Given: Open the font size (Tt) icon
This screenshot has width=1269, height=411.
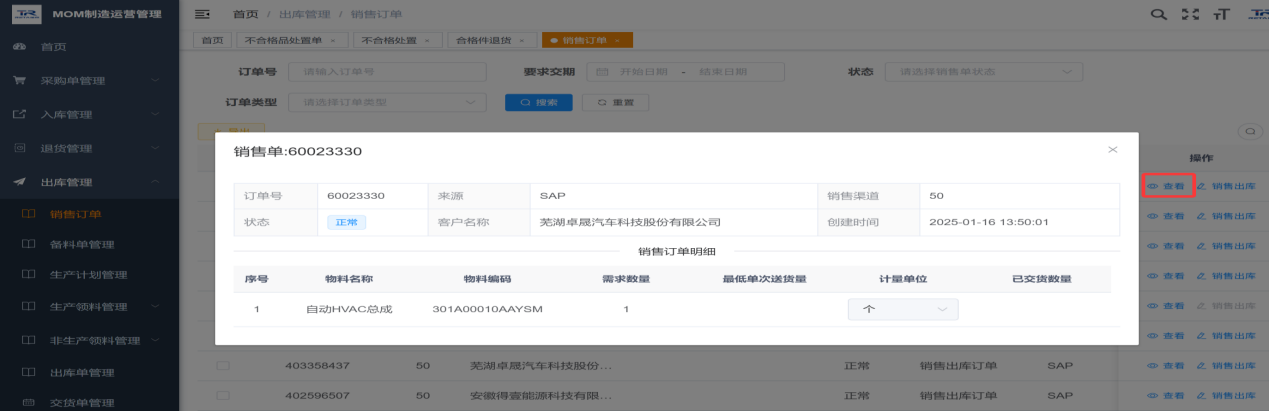Looking at the screenshot, I should (1221, 14).
